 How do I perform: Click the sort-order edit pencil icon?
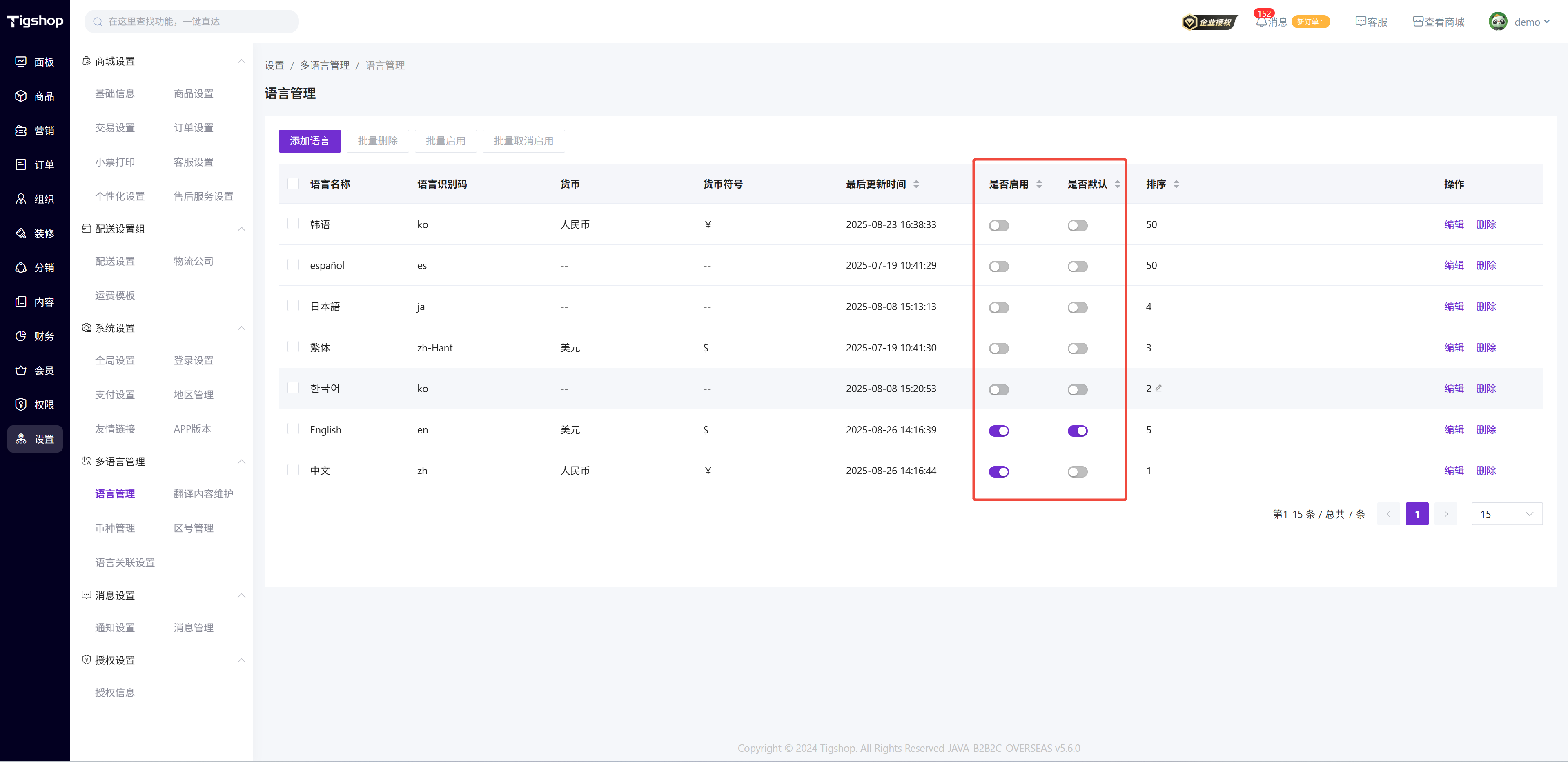(x=1158, y=388)
